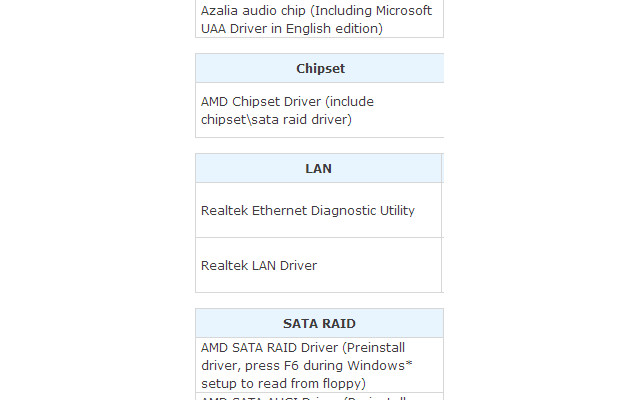Image resolution: width=640 pixels, height=400 pixels.
Task: Click the empty cell beside Diagnostic Utility row
Action: pos(443,210)
